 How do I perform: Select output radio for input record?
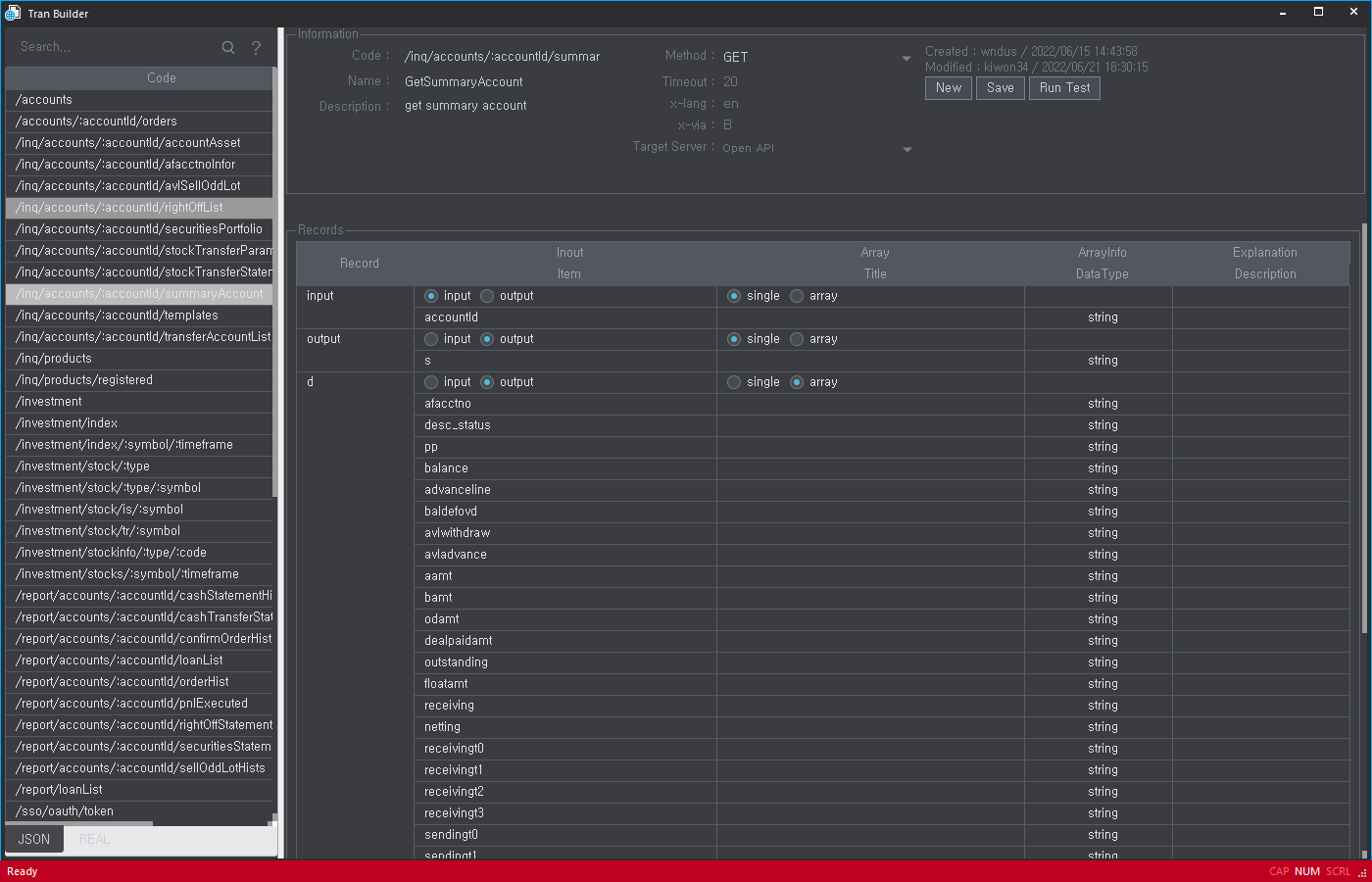coord(487,296)
